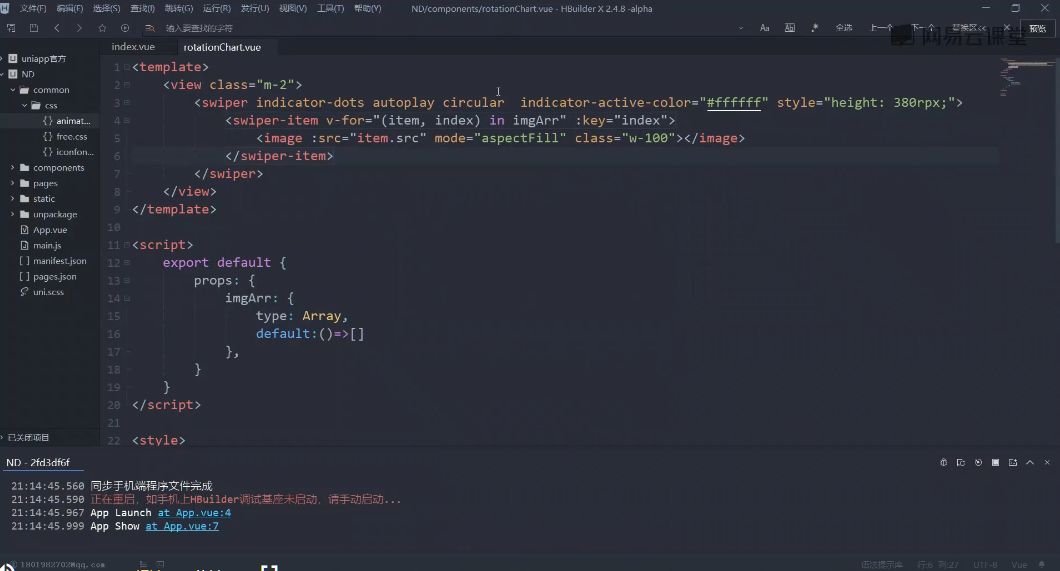The width and height of the screenshot is (1060, 571).
Task: Switch to the index.vue tab
Action: tap(133, 47)
